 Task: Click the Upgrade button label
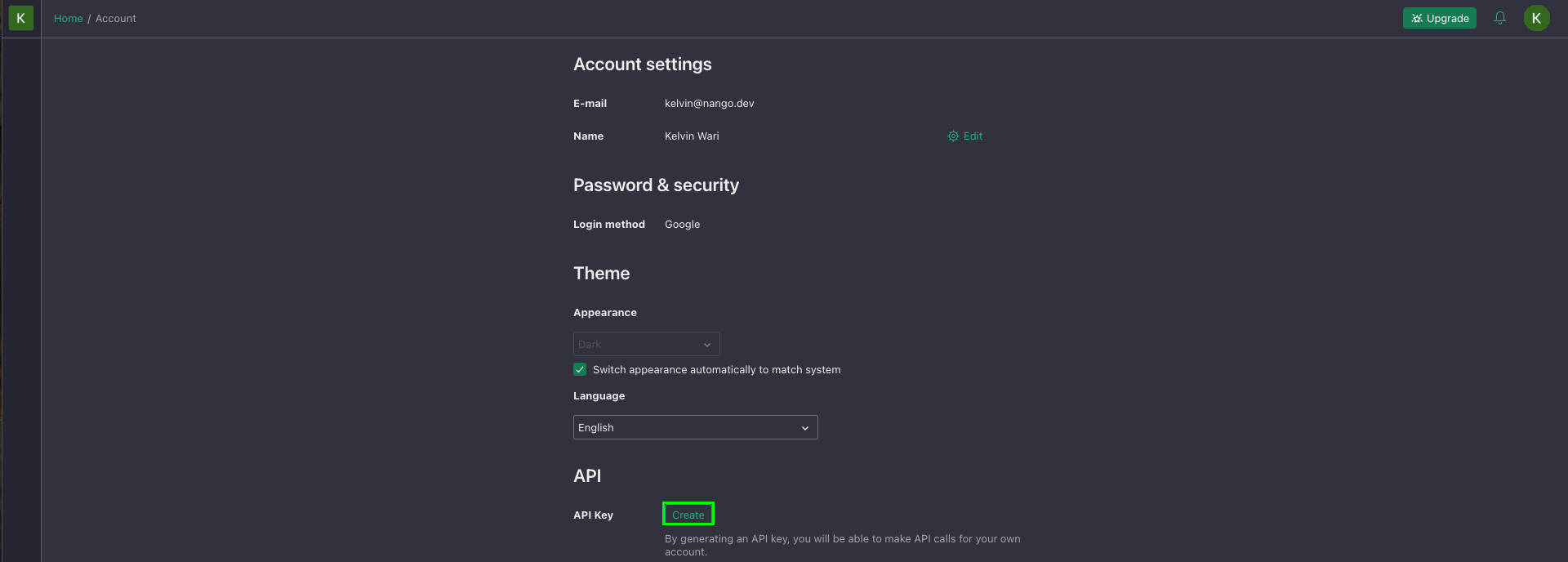[1447, 18]
